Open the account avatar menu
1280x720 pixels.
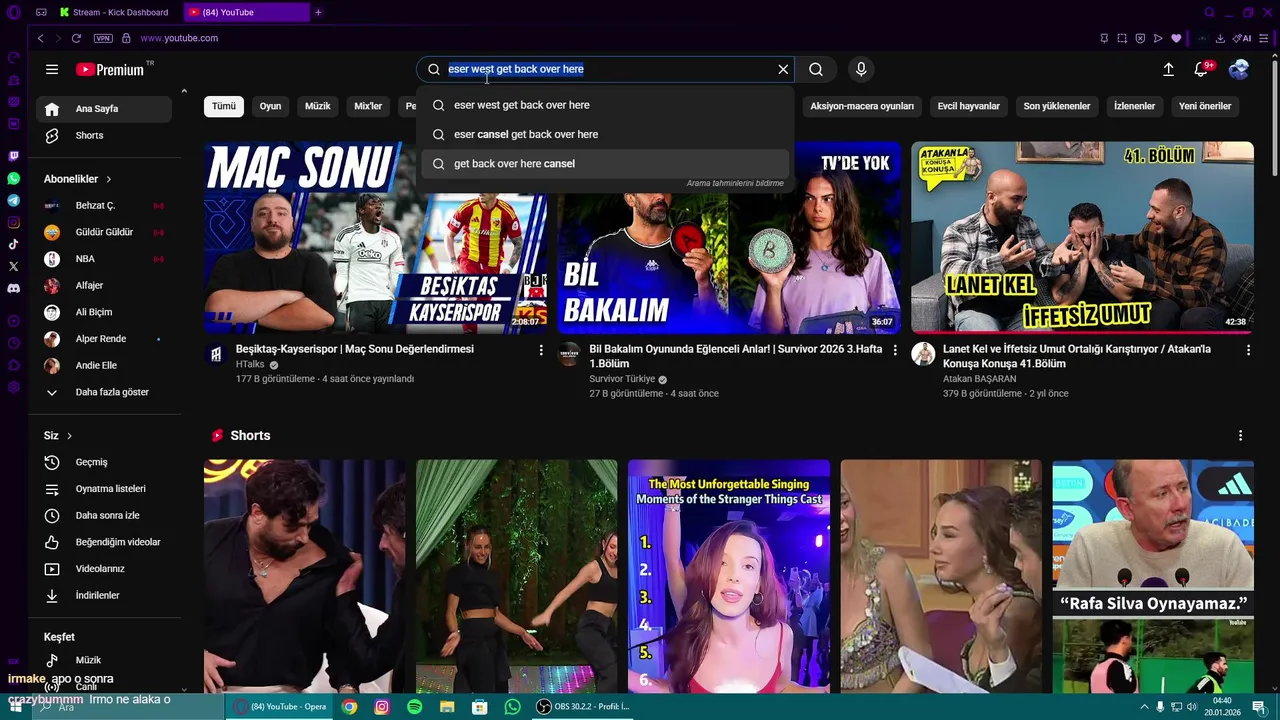(1239, 69)
